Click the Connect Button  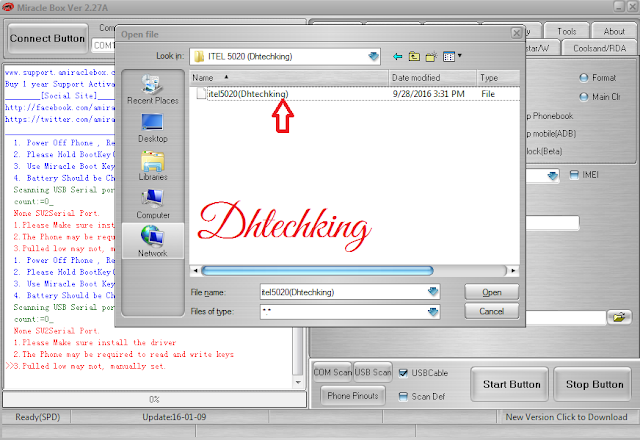tap(47, 38)
